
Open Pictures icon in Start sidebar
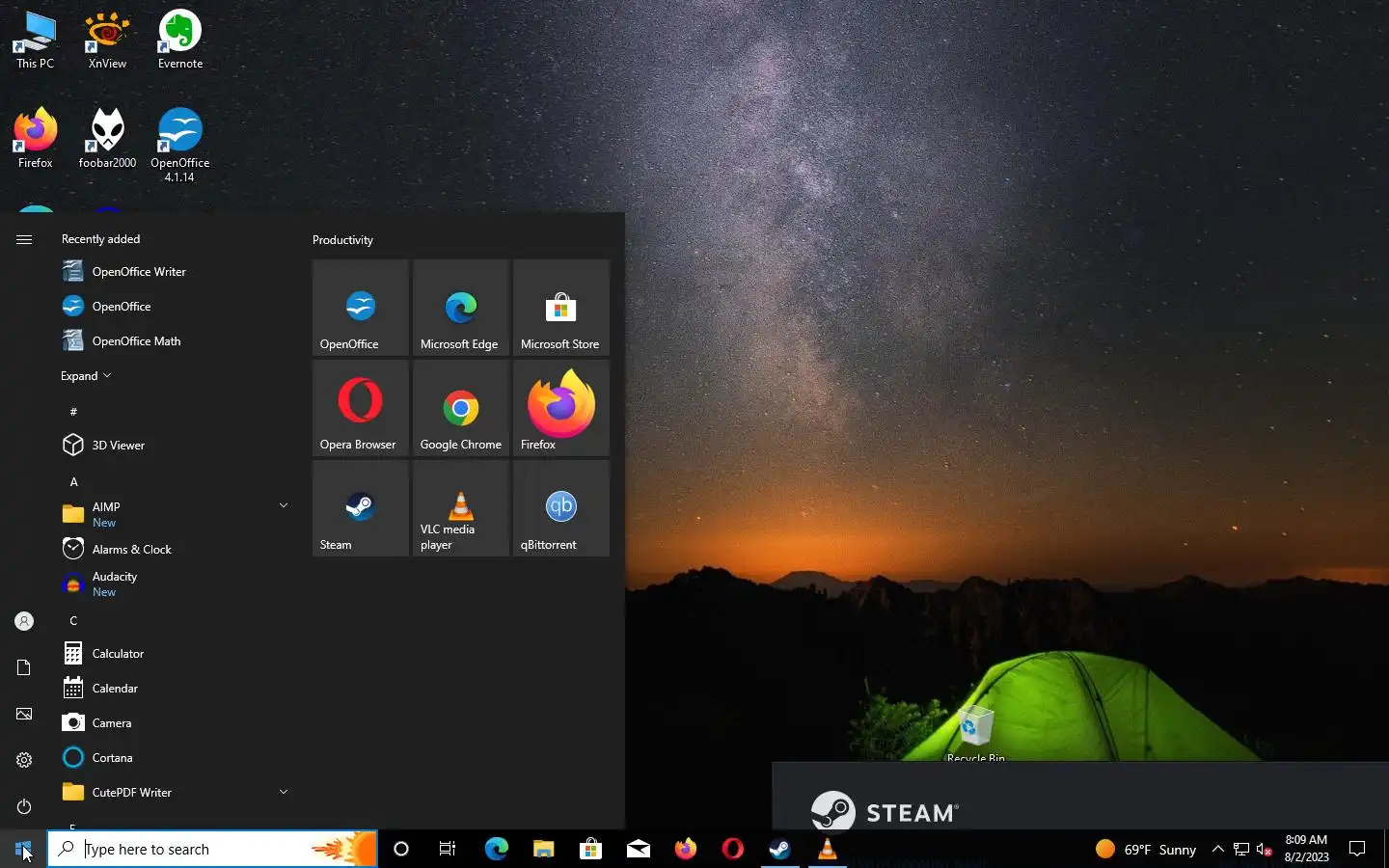pyautogui.click(x=24, y=714)
